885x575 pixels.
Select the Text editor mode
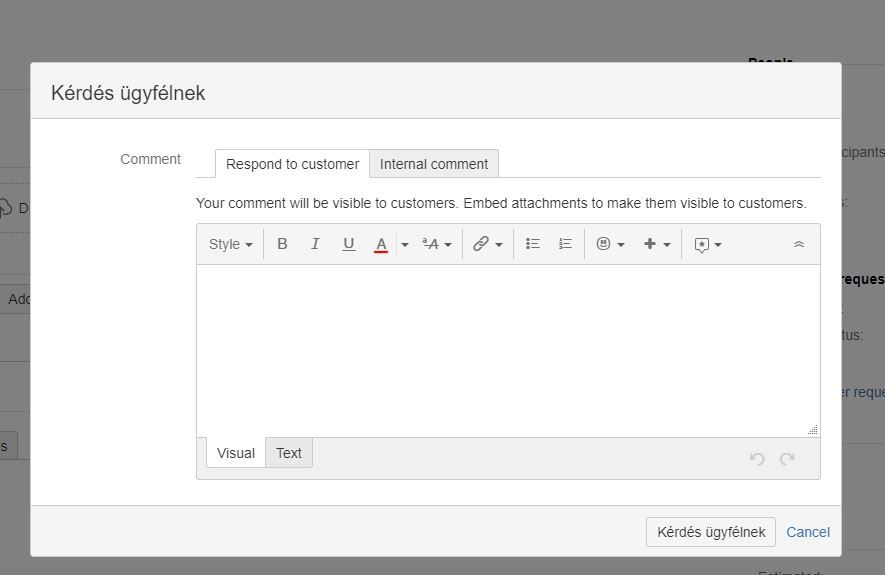[288, 453]
